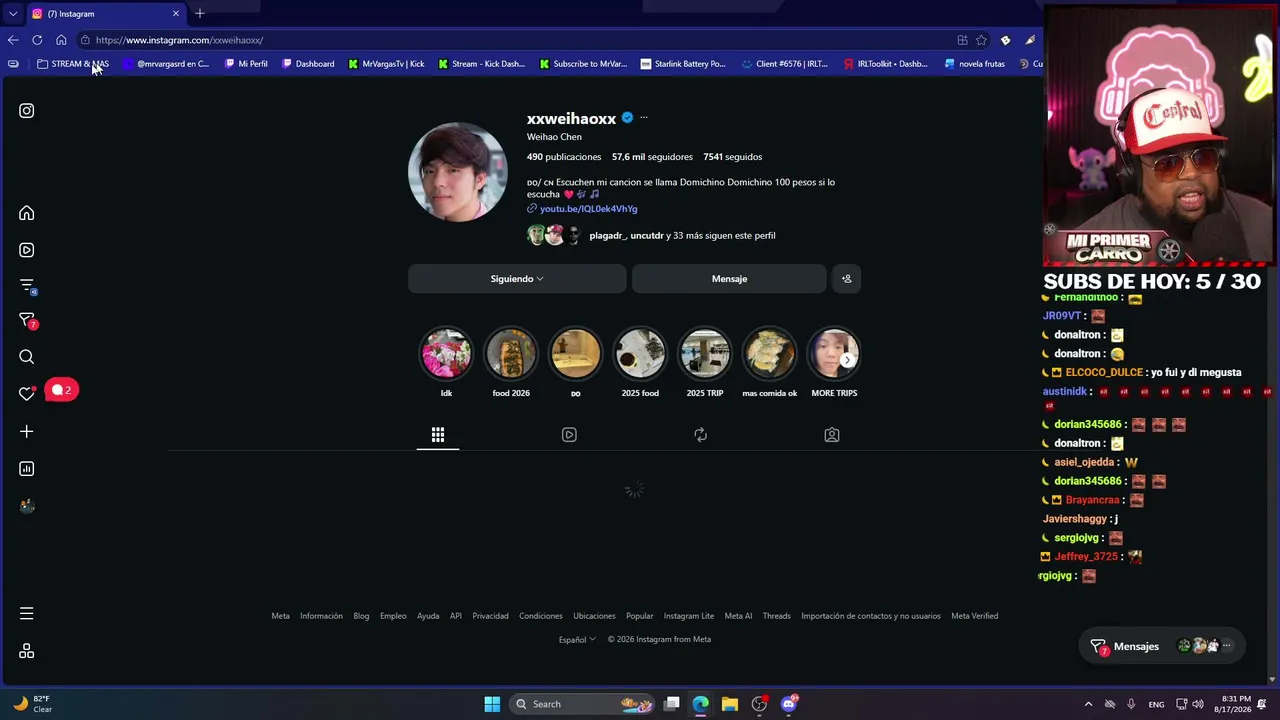Open the Mi Perfil bookmark
The height and width of the screenshot is (720, 1280).
[x=246, y=64]
